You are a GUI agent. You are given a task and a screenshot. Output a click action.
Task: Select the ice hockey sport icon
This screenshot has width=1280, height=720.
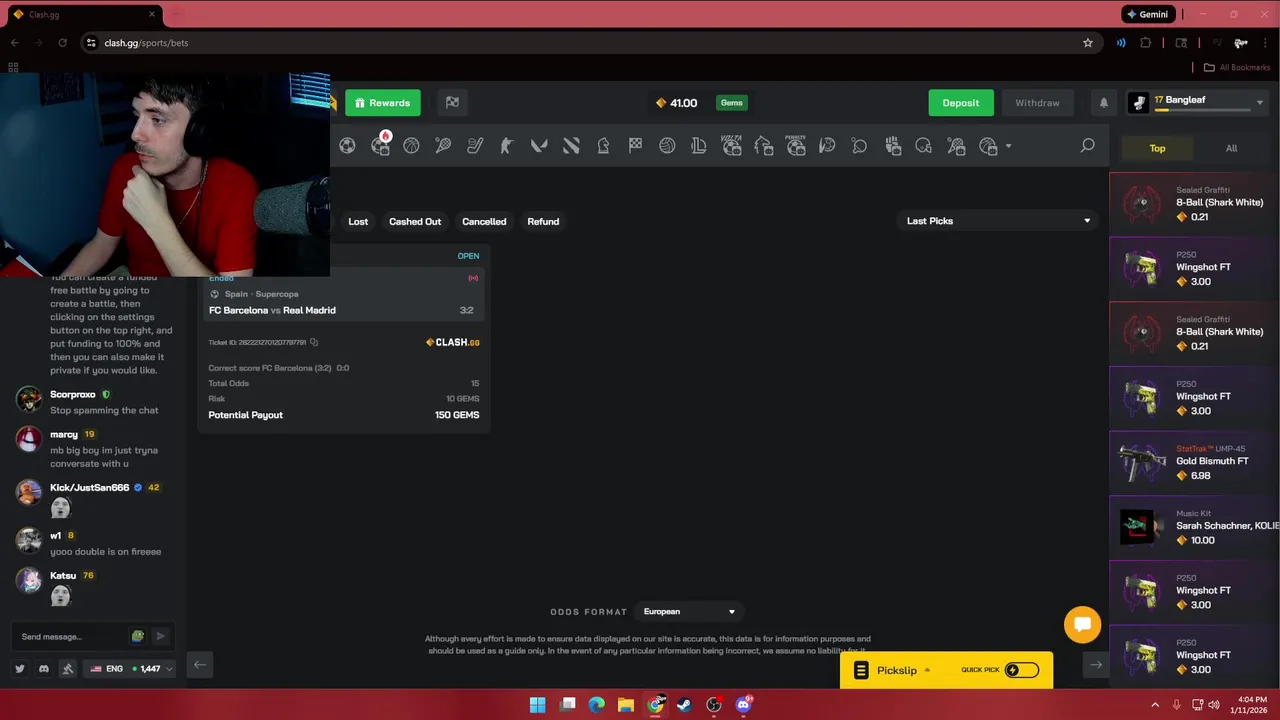(x=475, y=146)
